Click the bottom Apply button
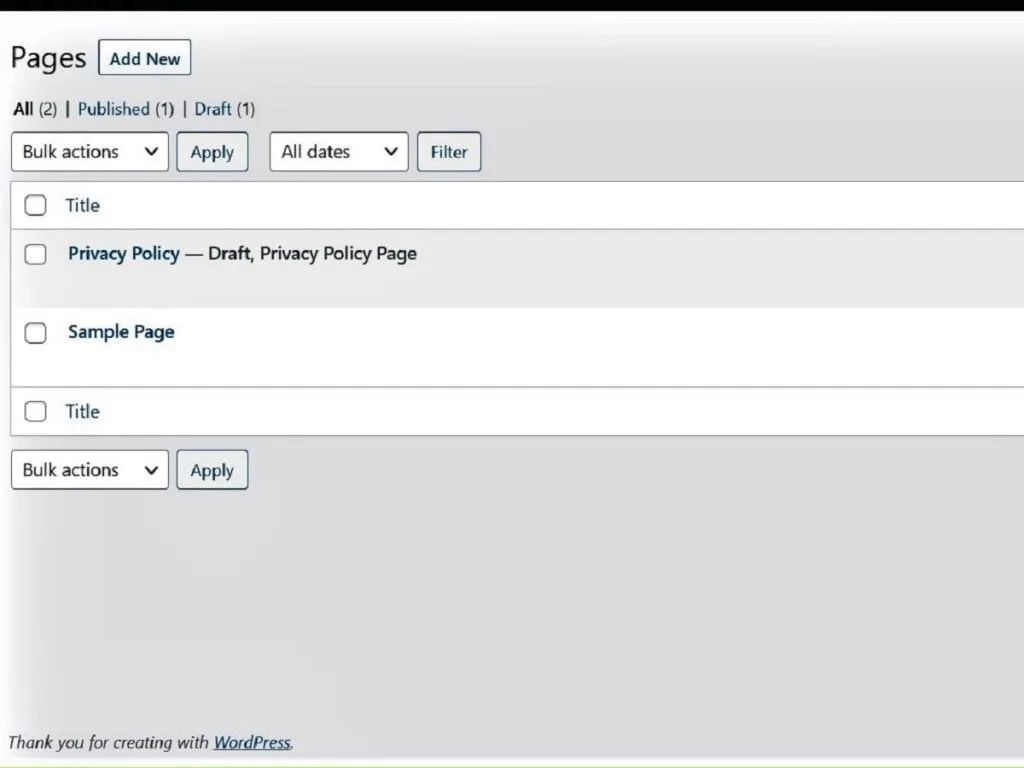1024x768 pixels. (212, 470)
